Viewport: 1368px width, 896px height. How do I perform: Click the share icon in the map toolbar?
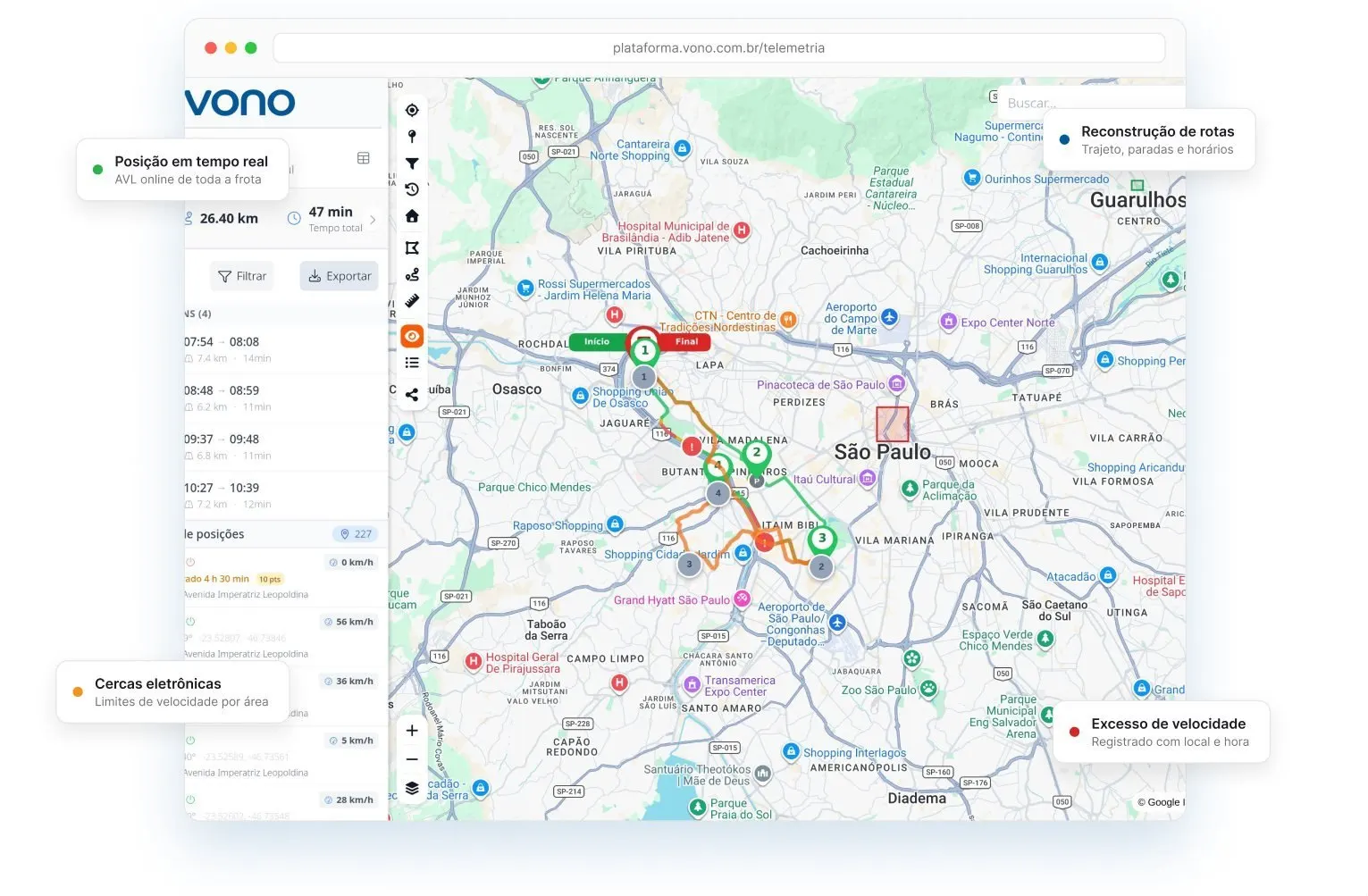point(412,394)
